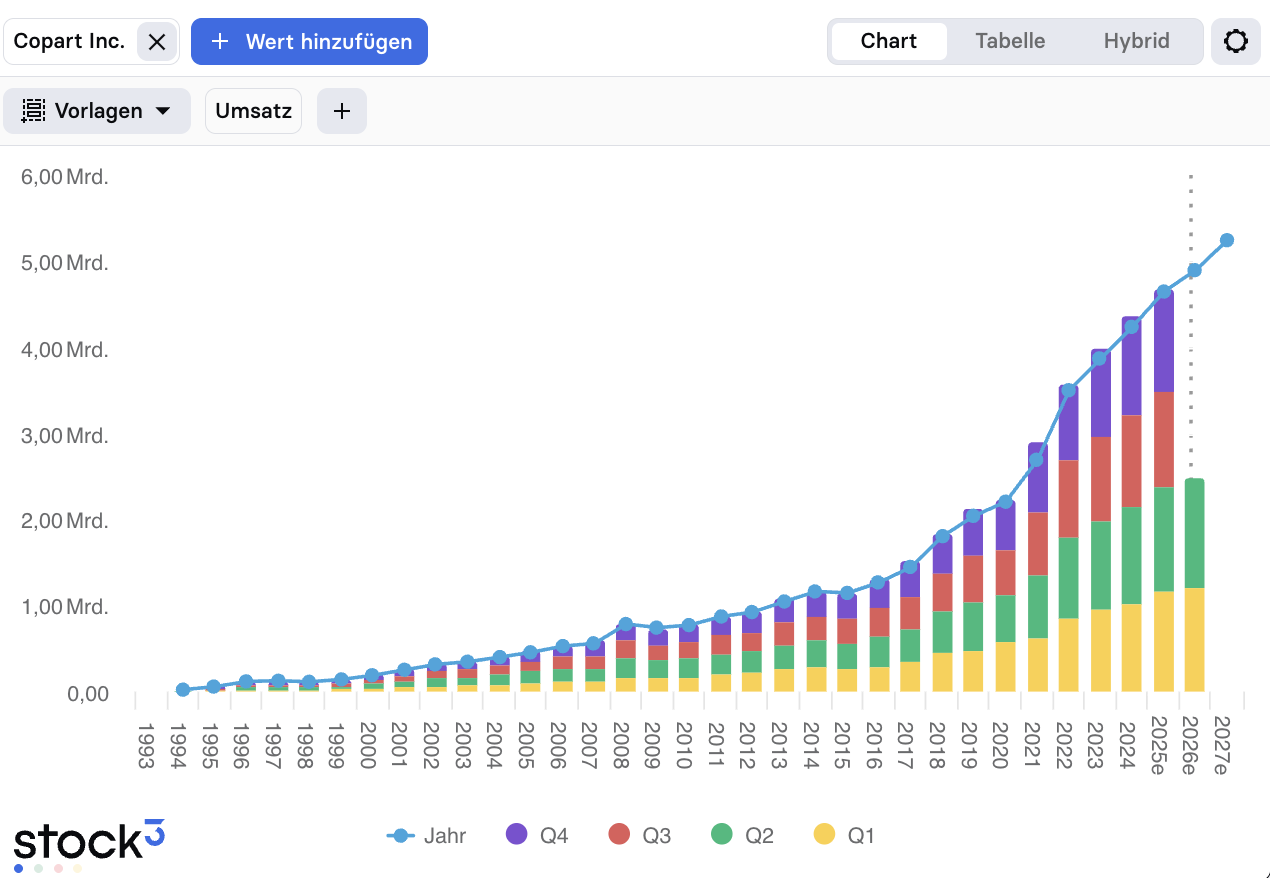Select the Umsatz metric chip
The height and width of the screenshot is (878, 1270).
tap(253, 111)
